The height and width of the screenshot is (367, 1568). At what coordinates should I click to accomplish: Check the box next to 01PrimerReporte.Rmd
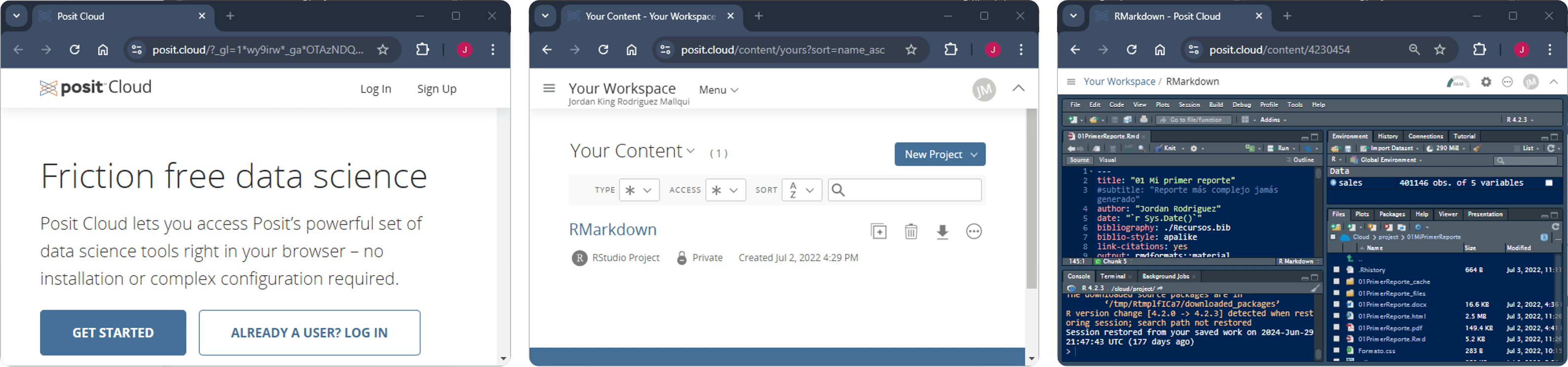click(x=1336, y=339)
